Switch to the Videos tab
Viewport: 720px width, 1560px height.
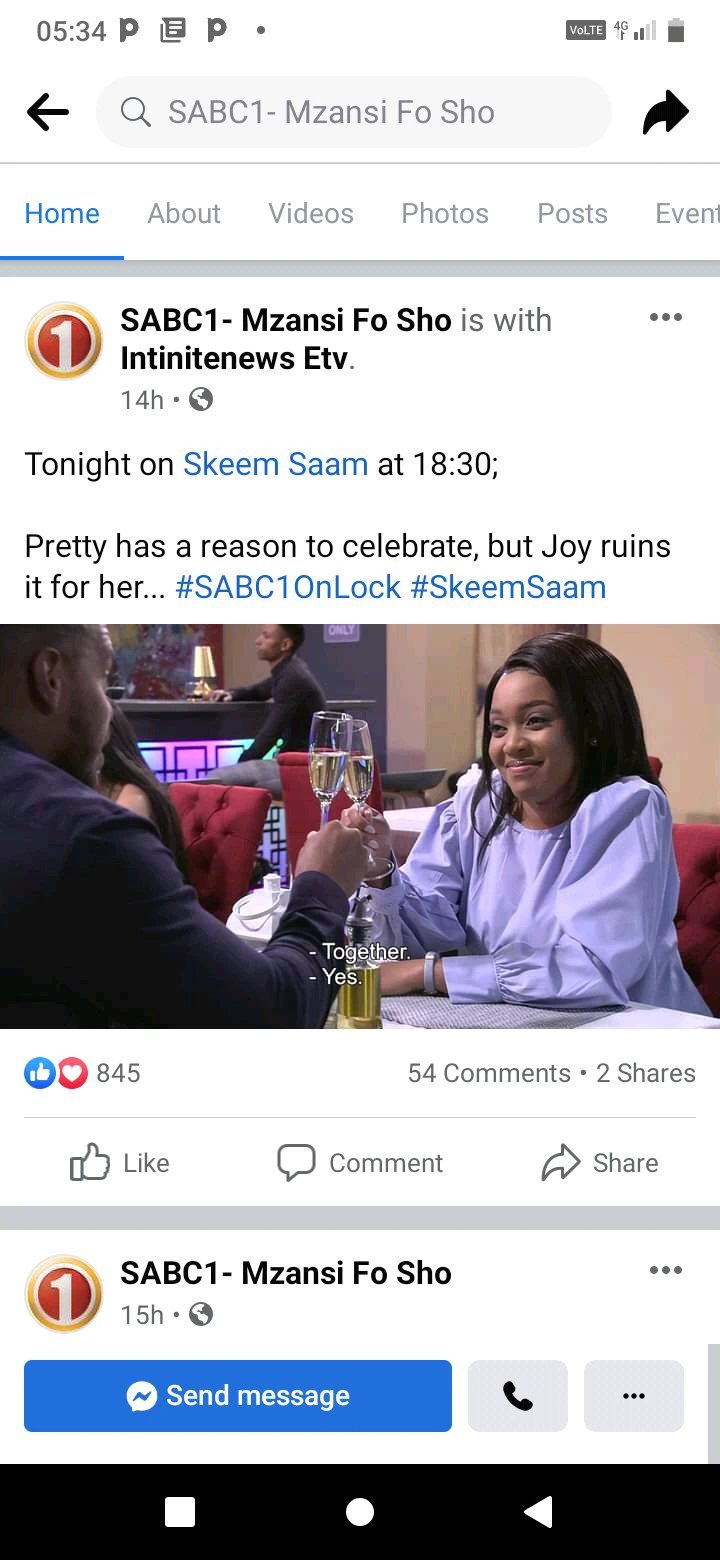click(311, 213)
